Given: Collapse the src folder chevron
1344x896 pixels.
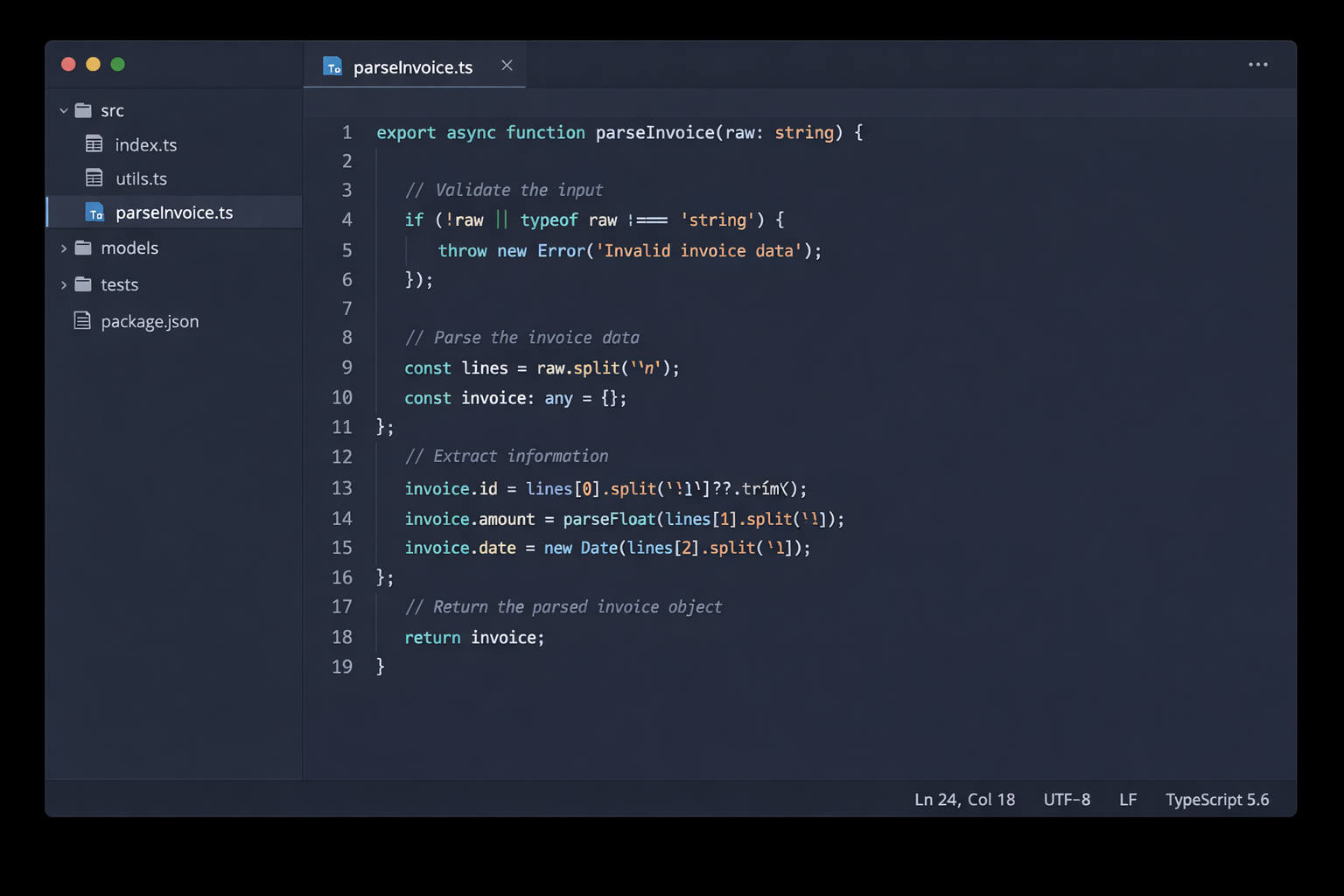Looking at the screenshot, I should (x=64, y=111).
